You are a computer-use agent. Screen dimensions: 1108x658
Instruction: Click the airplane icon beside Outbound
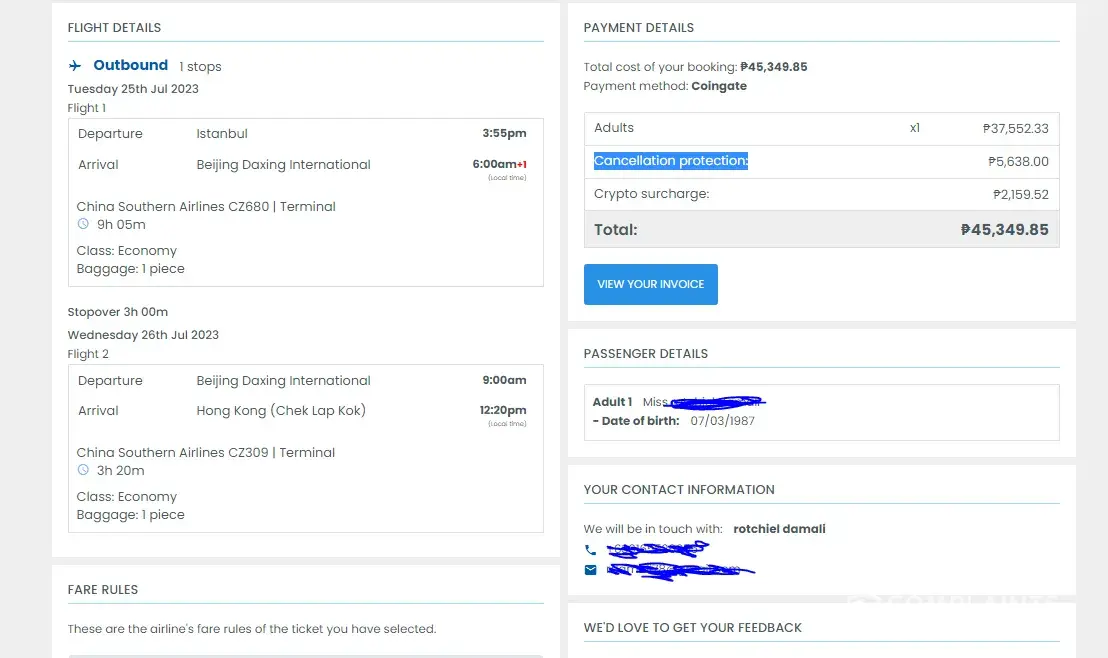(75, 66)
